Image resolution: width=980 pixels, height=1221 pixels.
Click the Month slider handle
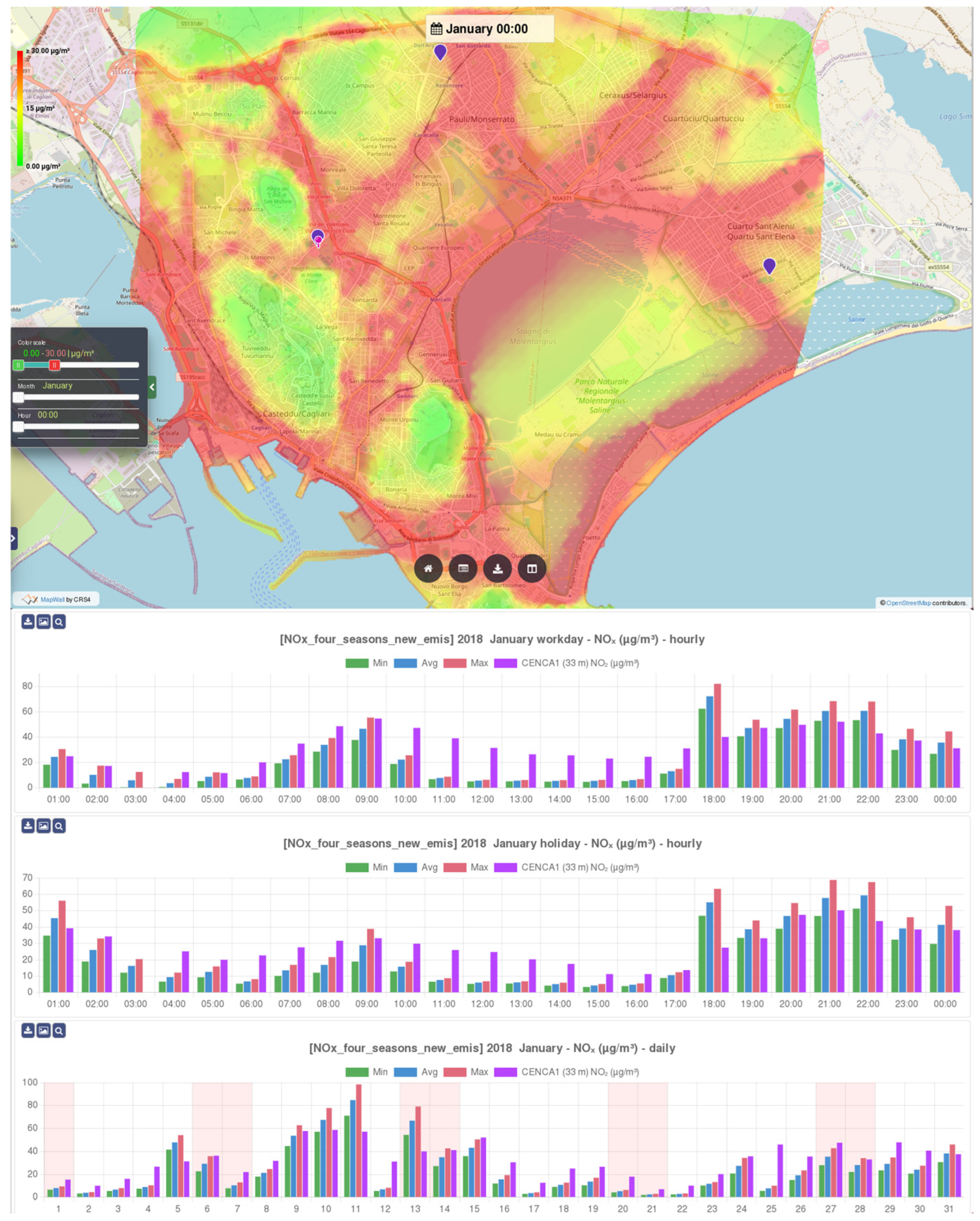[19, 397]
